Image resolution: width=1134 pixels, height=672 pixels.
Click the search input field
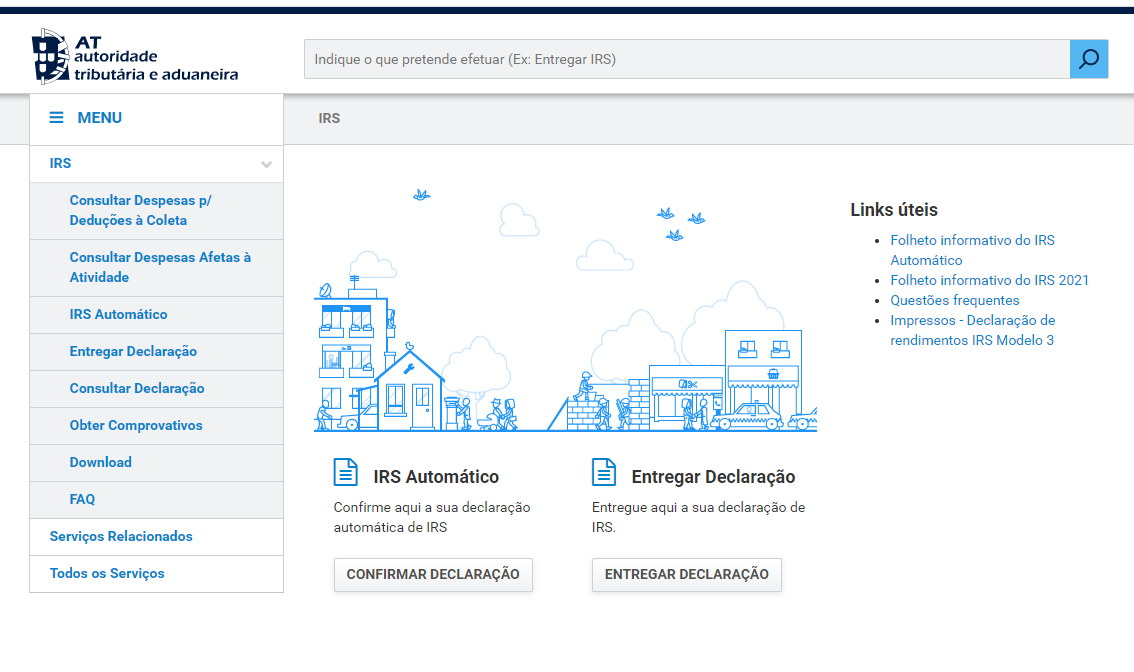(x=686, y=59)
